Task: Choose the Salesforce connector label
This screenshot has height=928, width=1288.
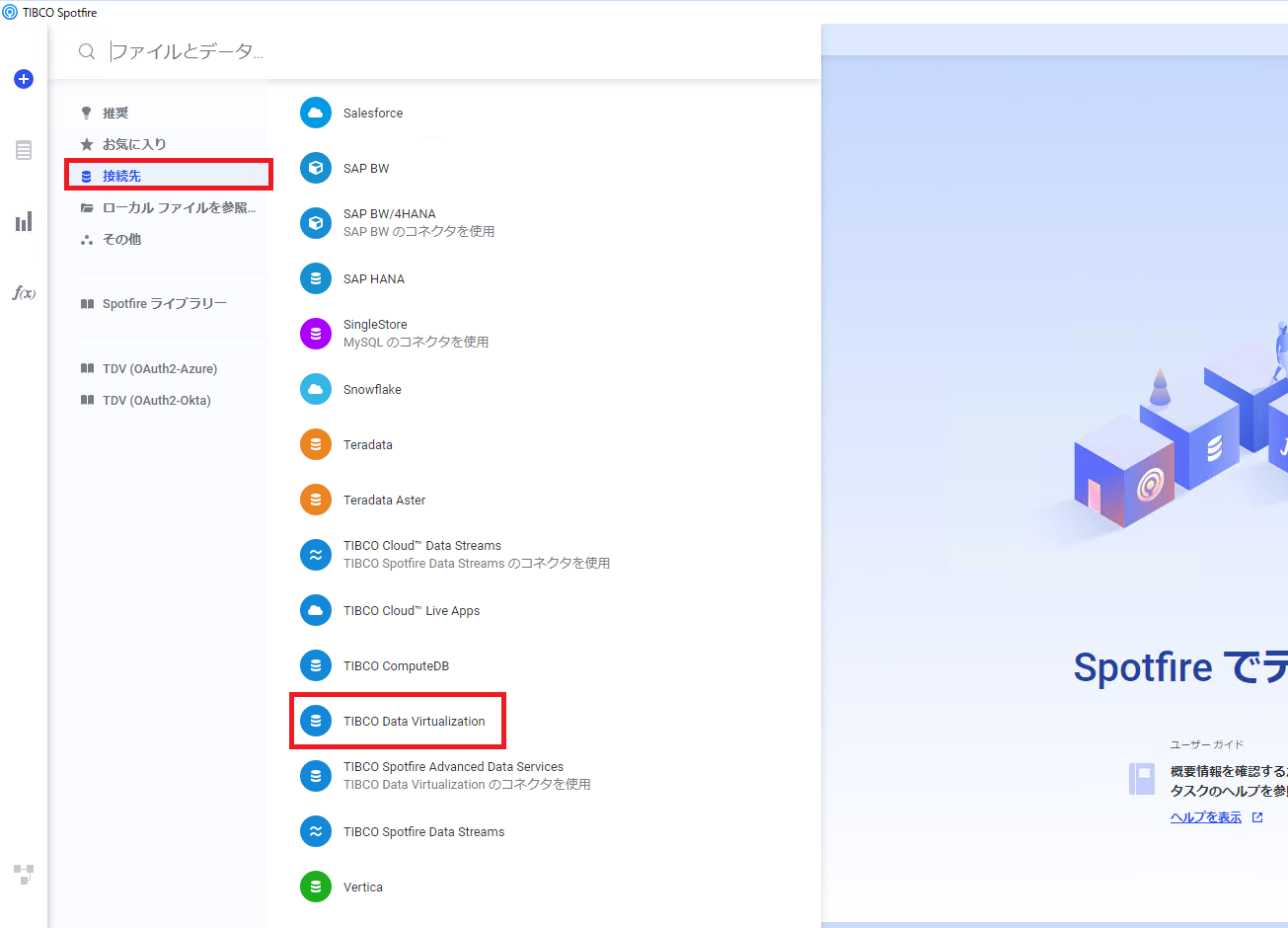Action: click(x=373, y=114)
